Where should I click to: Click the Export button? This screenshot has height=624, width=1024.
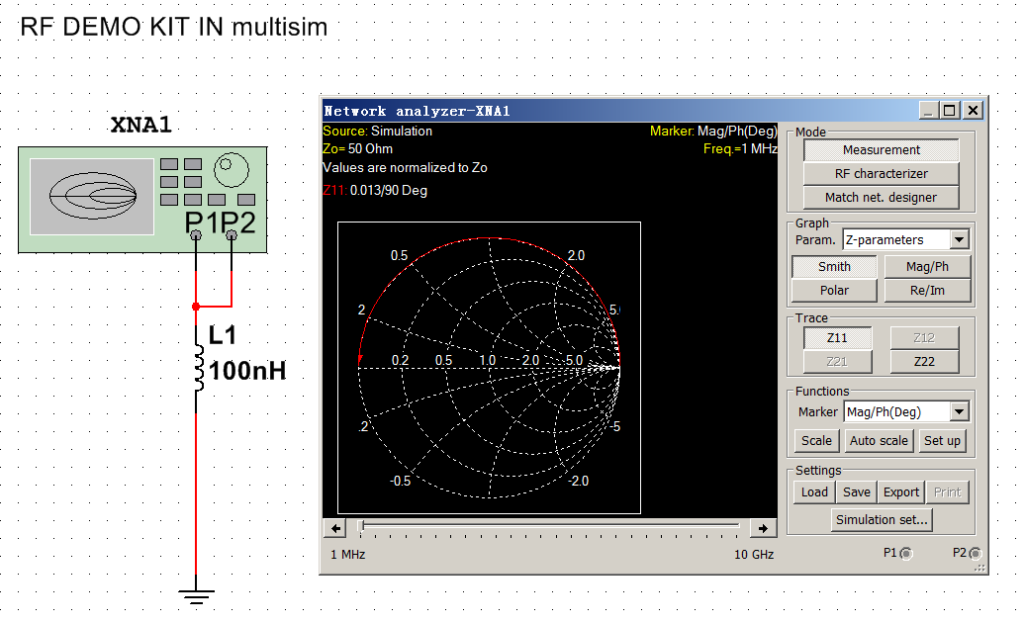click(x=901, y=492)
